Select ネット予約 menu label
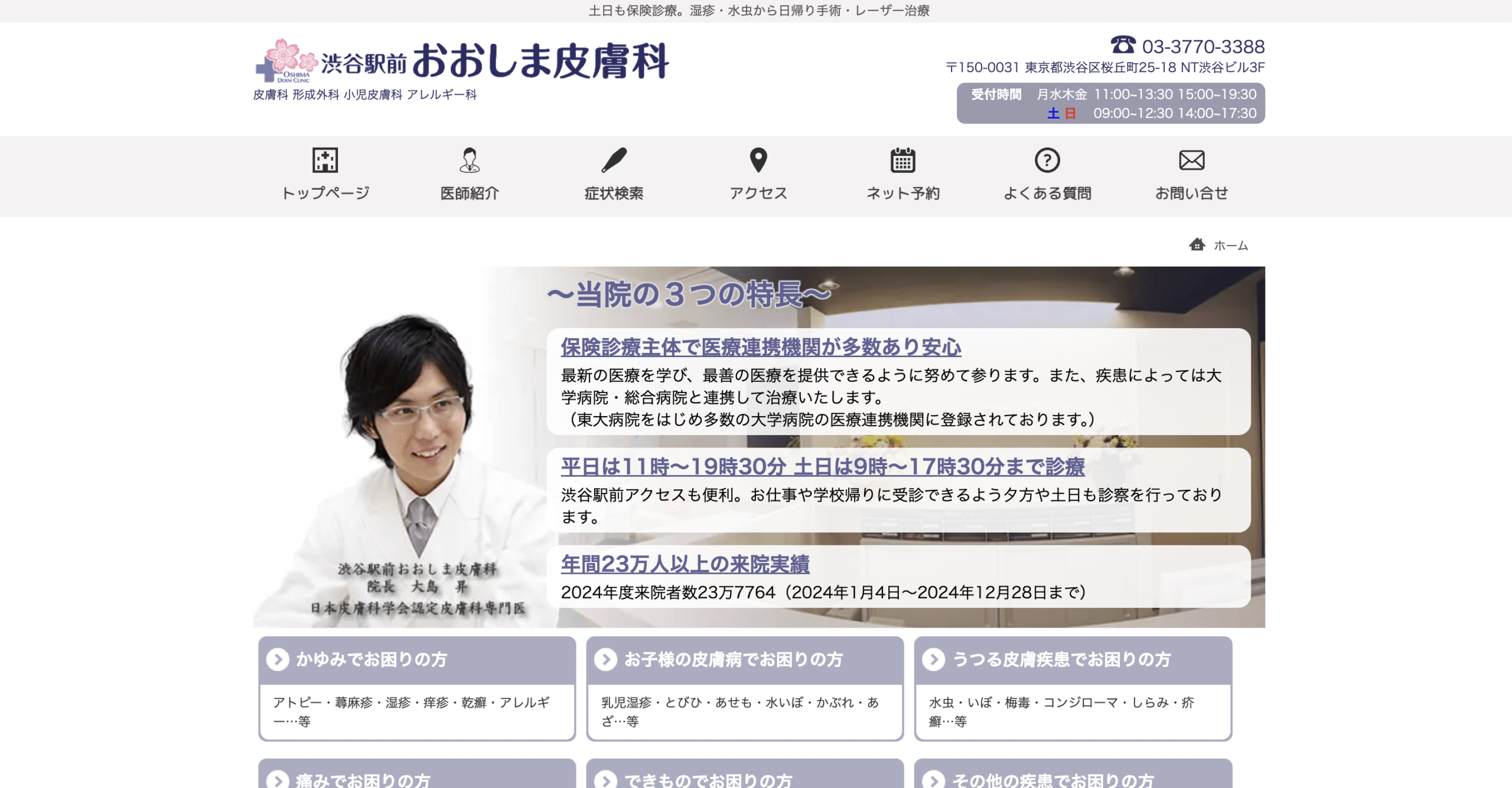 click(x=902, y=193)
